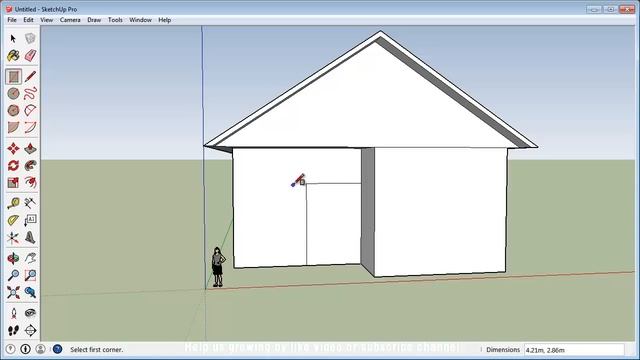Viewport: 640px width, 360px height.
Task: Click the Zoom Extents tool
Action: point(13,292)
